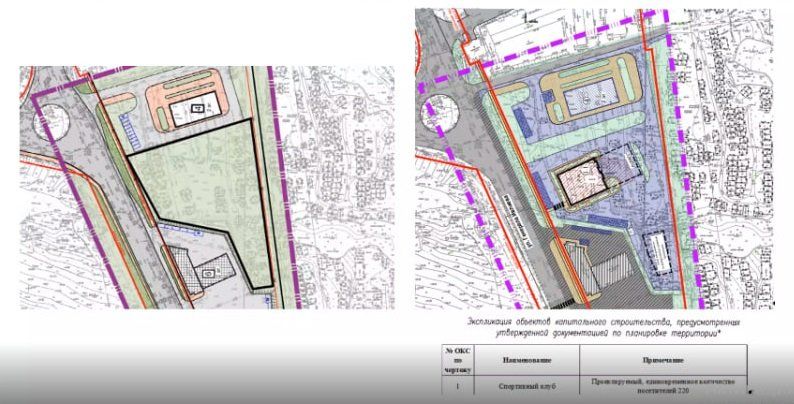The width and height of the screenshot is (794, 404).
Task: Click the white numbered building in the orange lot
Action: coord(194,108)
